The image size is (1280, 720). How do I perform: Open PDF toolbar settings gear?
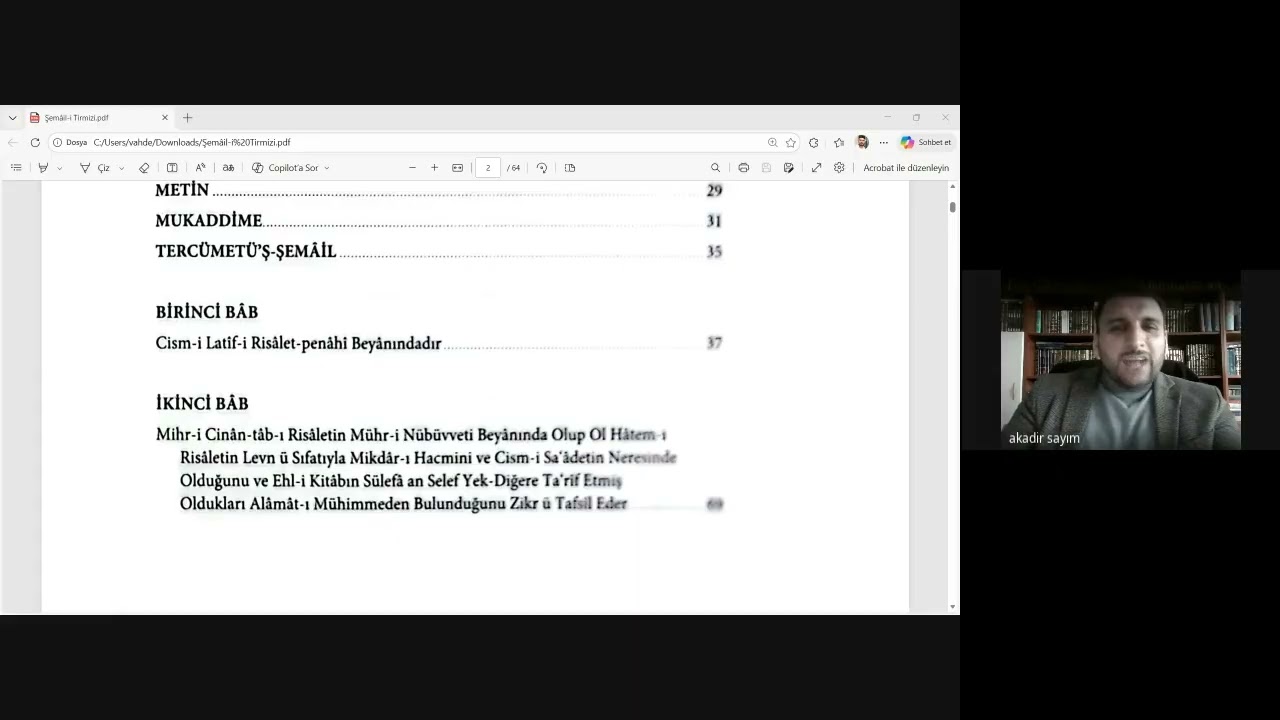pyautogui.click(x=839, y=168)
